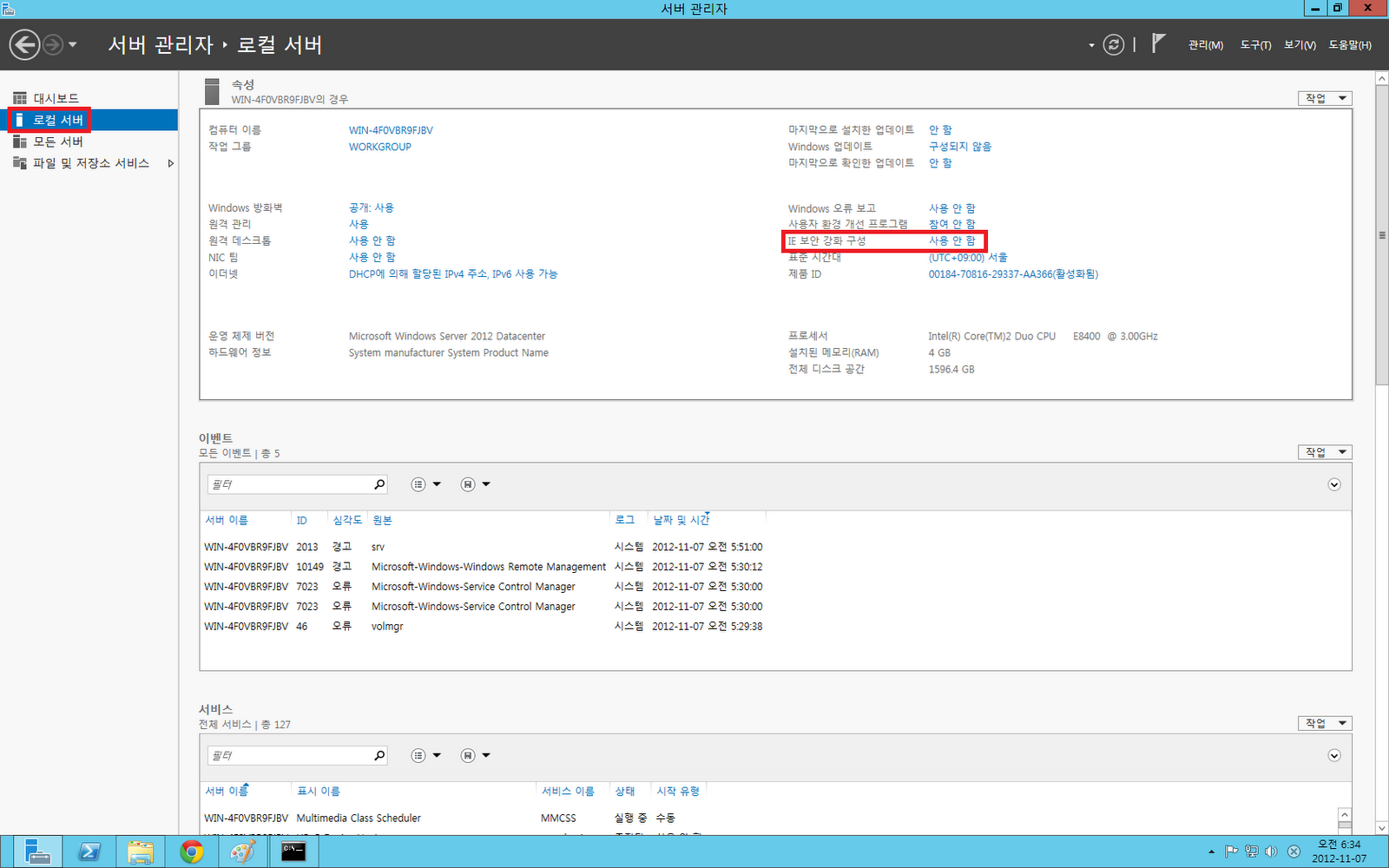Open the 작업 dropdown in the 속성 section
1389x868 pixels.
(1325, 98)
